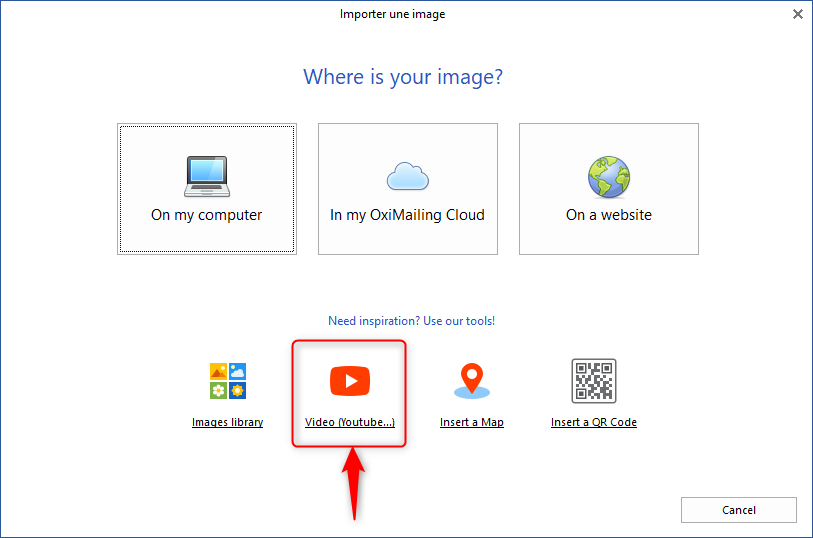Click the globe website icon
This screenshot has height=538, width=813.
(609, 177)
